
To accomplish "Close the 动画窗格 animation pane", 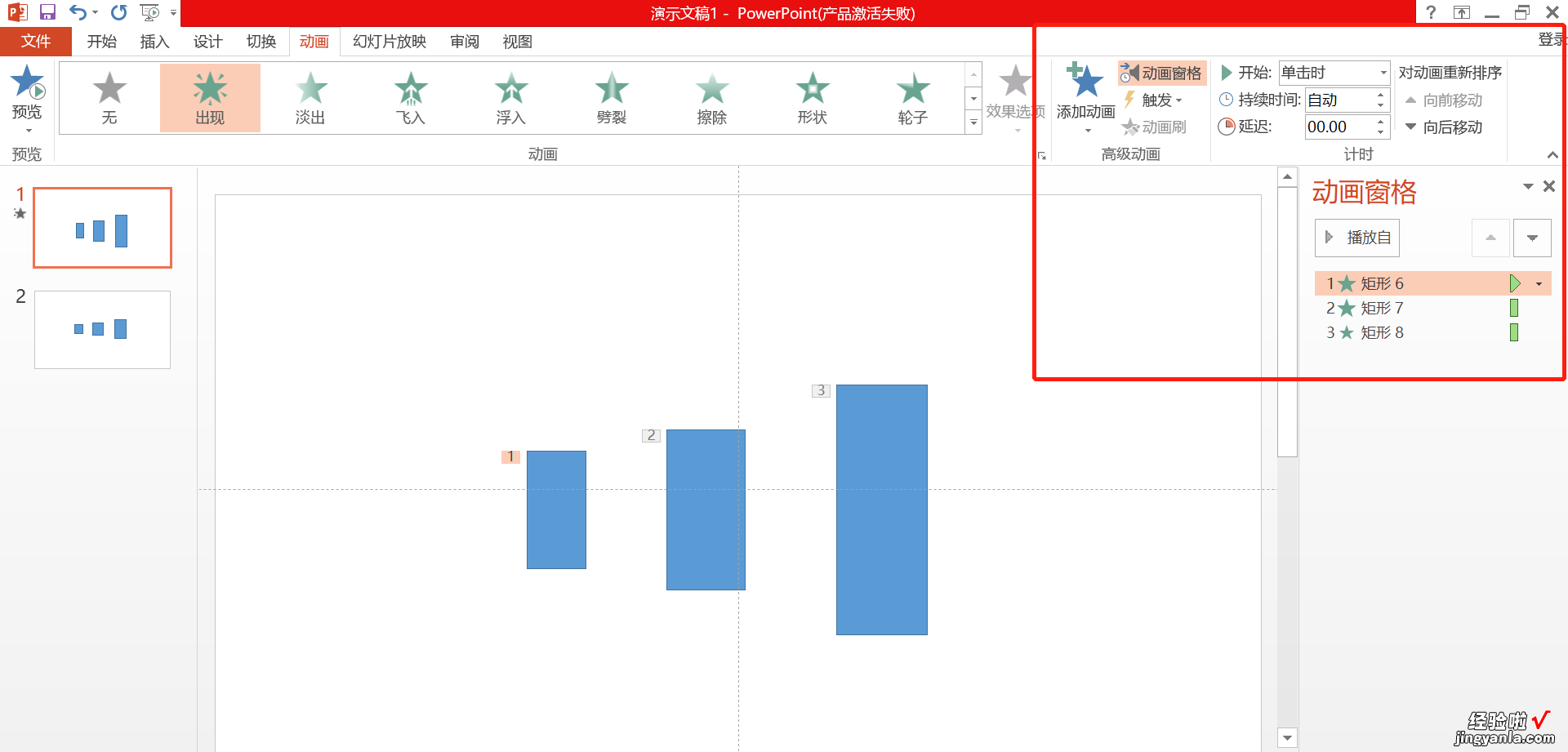I will (1549, 187).
